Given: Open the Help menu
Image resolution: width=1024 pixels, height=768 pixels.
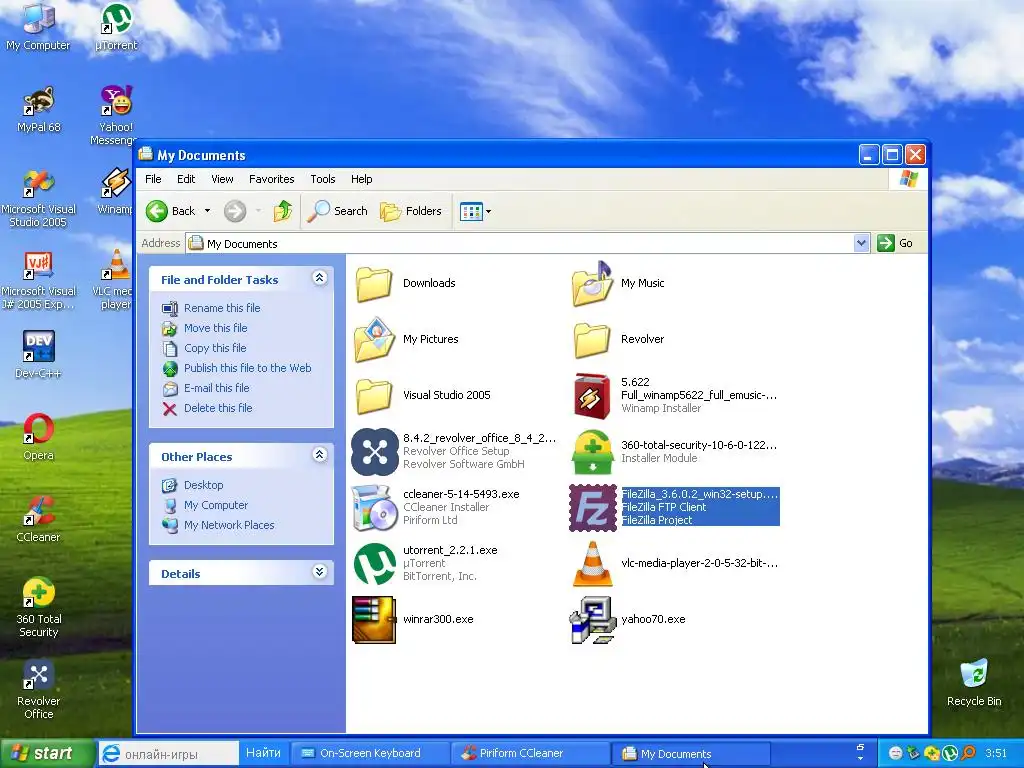Looking at the screenshot, I should 361,179.
